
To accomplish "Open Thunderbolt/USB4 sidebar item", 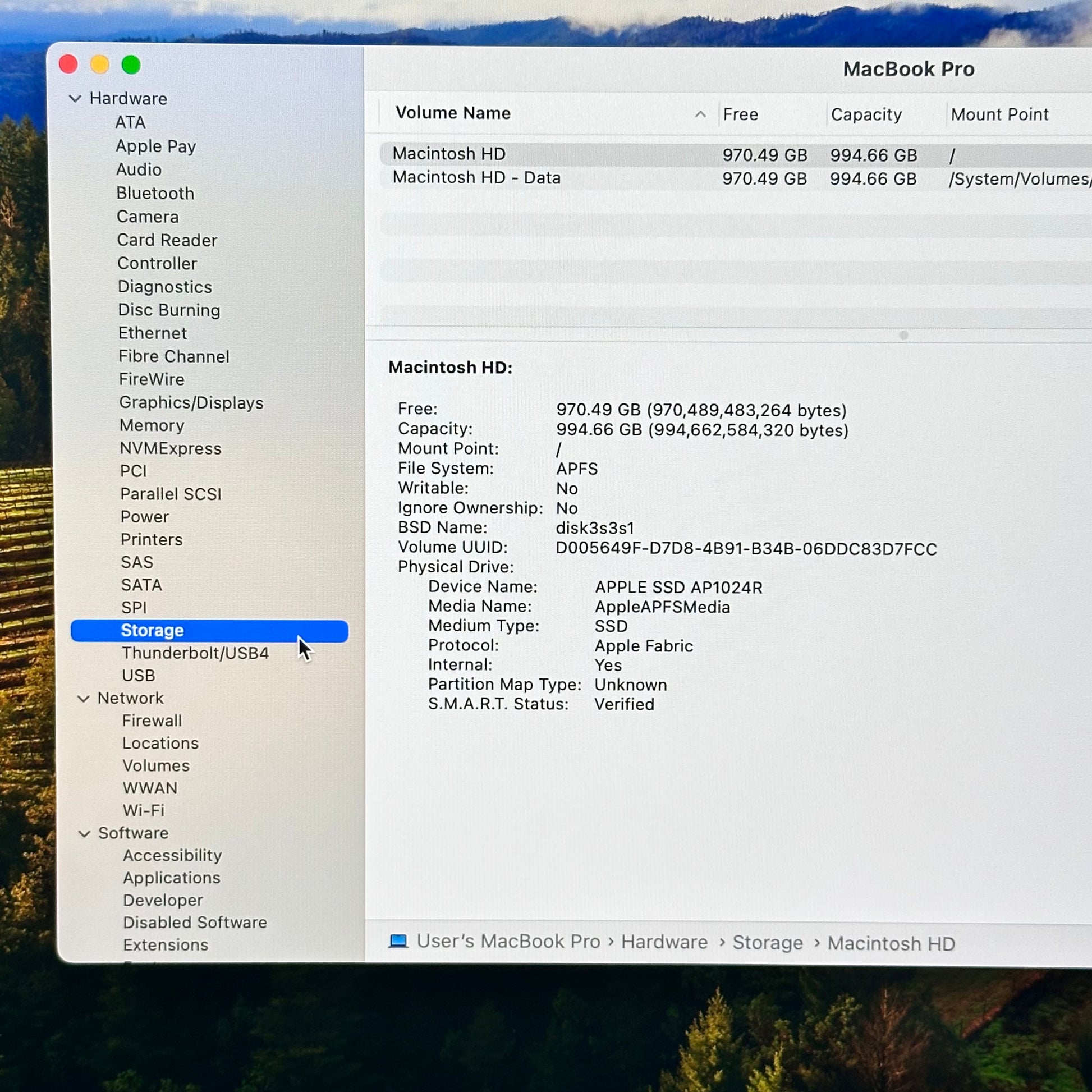I will (196, 653).
